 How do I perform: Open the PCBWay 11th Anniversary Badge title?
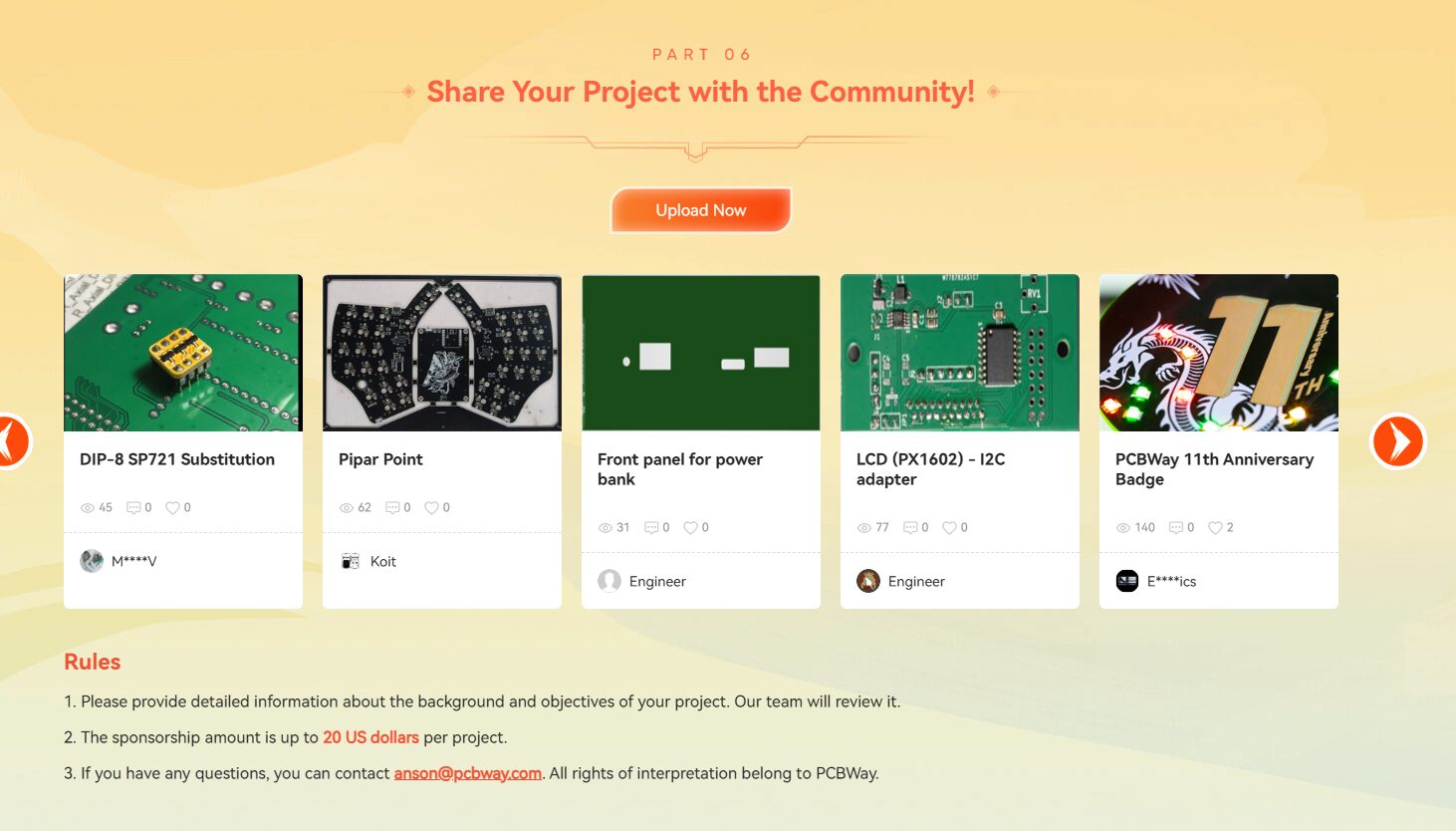[1214, 469]
